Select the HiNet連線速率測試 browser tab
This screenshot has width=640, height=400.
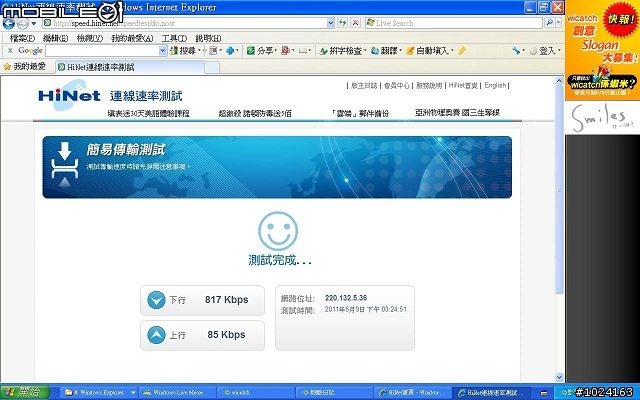pos(130,67)
